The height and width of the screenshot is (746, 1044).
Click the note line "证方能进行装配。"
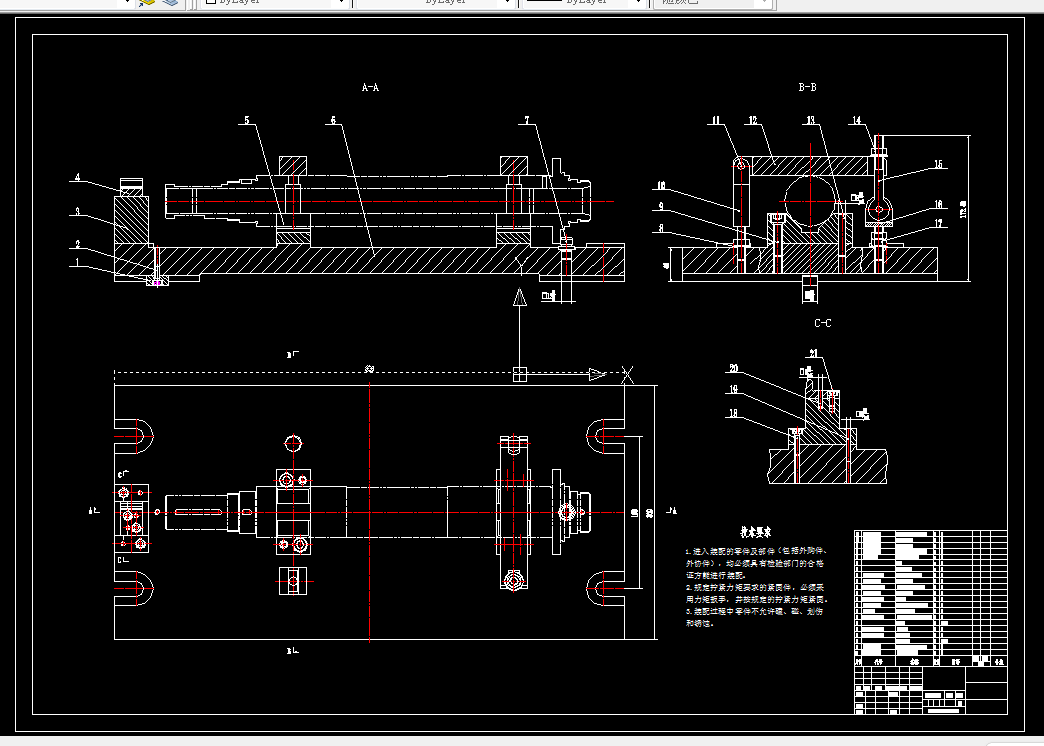pos(716,575)
